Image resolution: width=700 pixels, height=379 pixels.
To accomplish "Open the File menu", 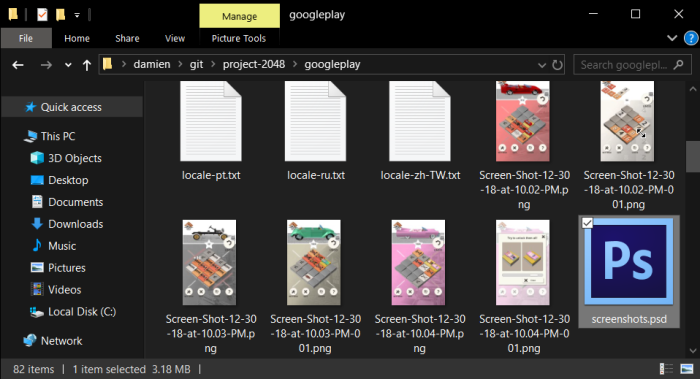I will [26, 38].
